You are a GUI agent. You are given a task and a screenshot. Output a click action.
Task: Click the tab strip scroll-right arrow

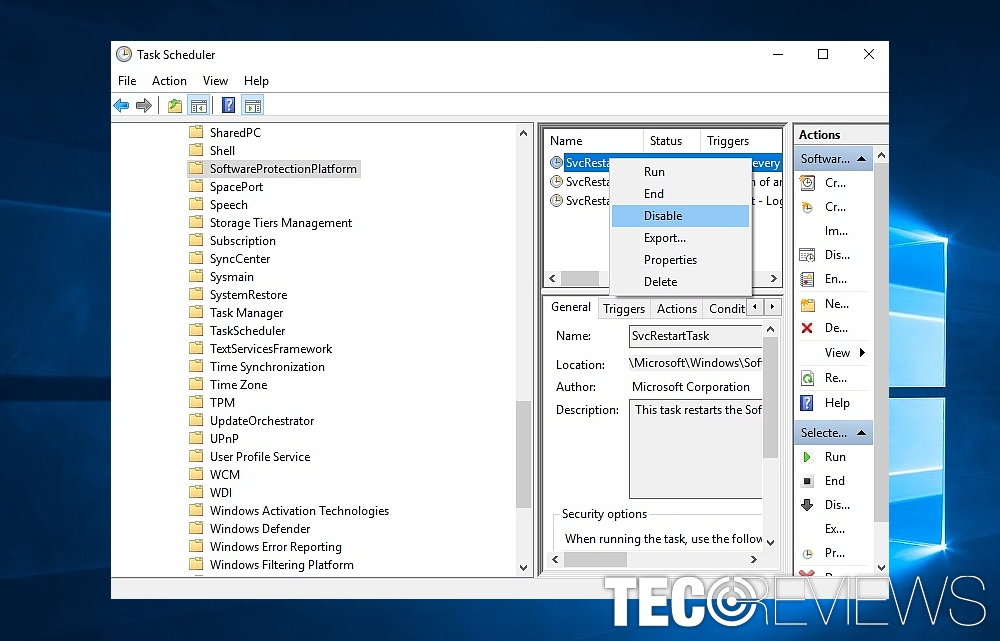772,307
